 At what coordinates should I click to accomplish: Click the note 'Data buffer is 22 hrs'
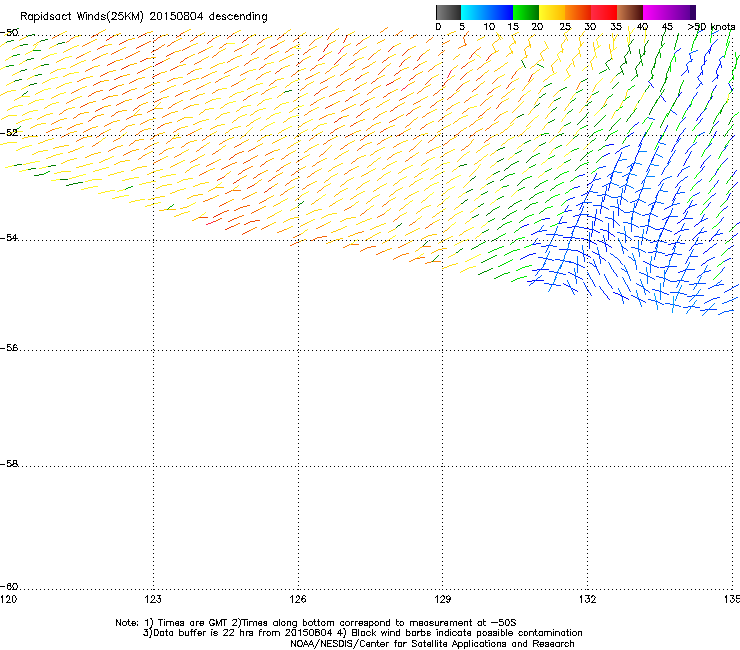204,633
